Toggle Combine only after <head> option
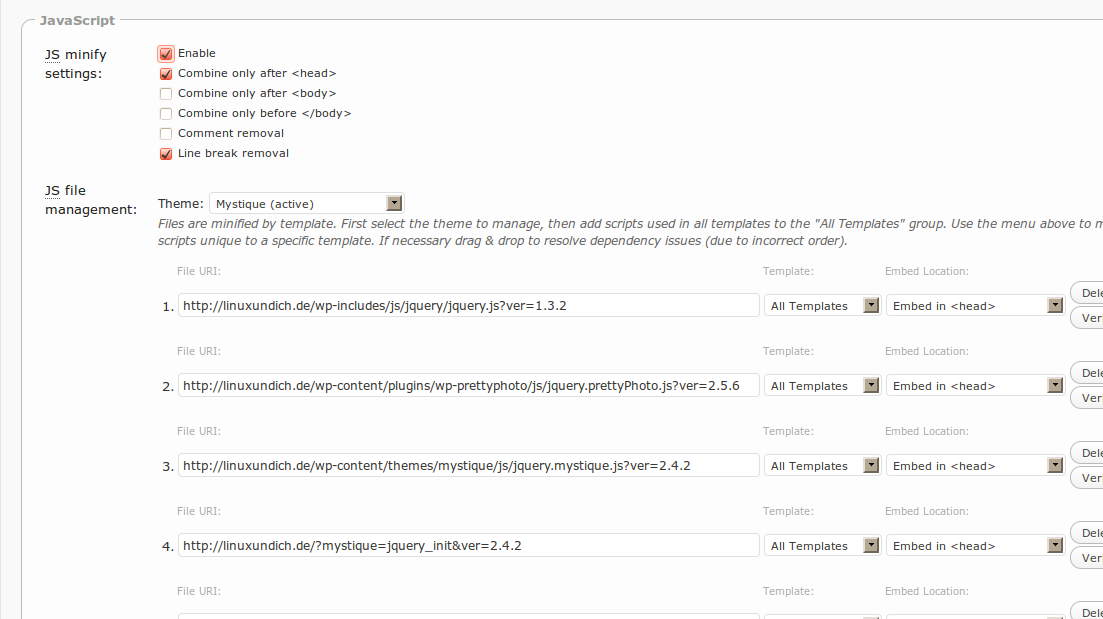This screenshot has height=619, width=1103. (166, 74)
